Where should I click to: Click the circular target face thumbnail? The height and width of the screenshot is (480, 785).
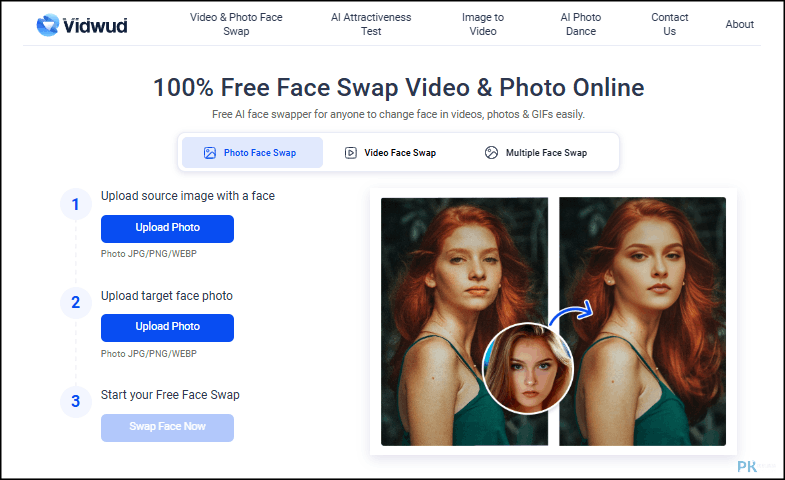[x=528, y=368]
